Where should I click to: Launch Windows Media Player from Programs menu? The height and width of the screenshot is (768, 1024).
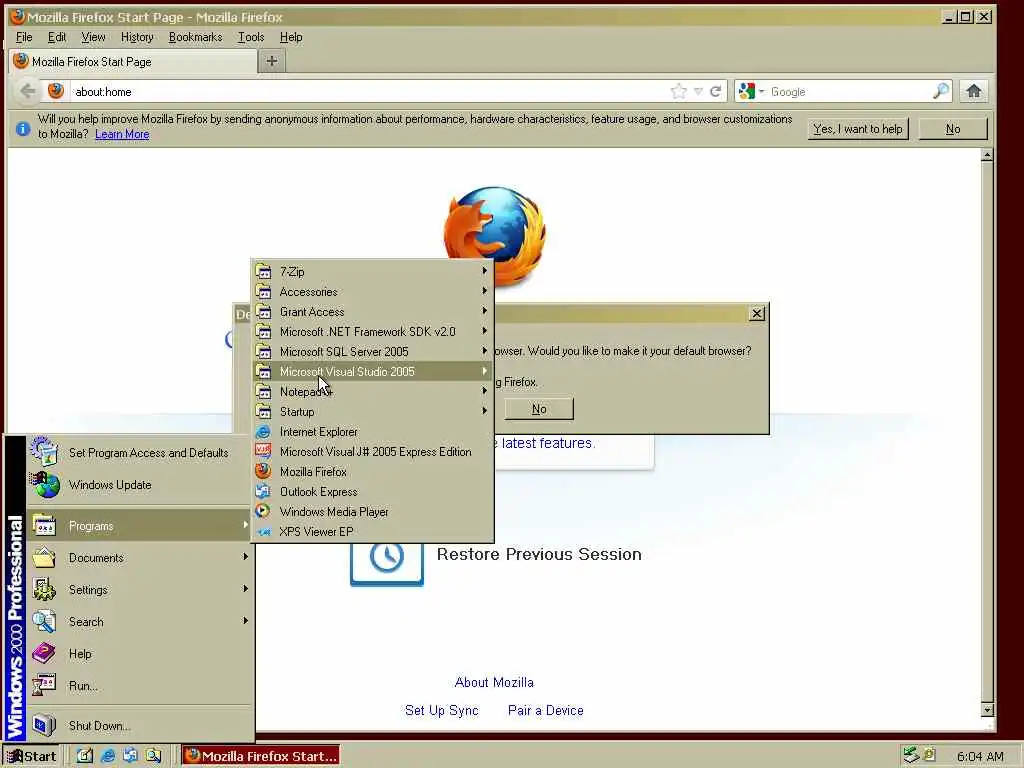pos(372,511)
